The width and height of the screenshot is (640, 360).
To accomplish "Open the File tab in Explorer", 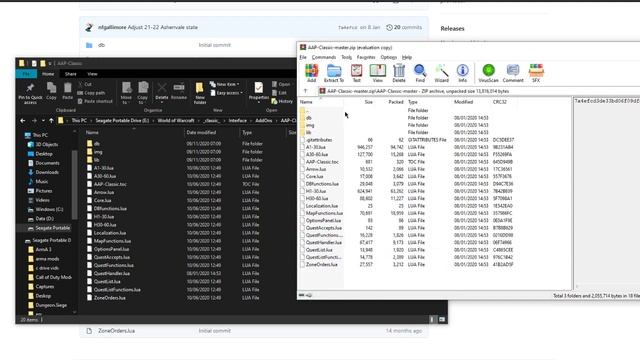I will [x=26, y=74].
